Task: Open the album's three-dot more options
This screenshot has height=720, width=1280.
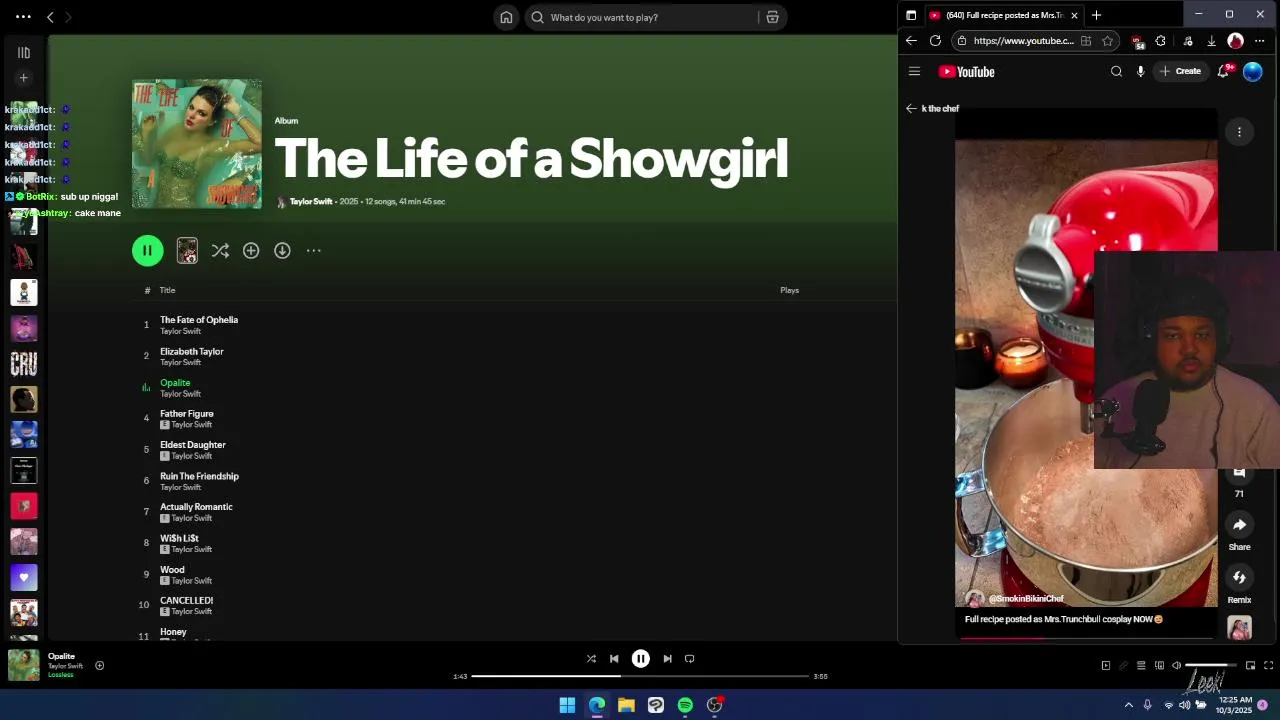Action: (x=314, y=251)
